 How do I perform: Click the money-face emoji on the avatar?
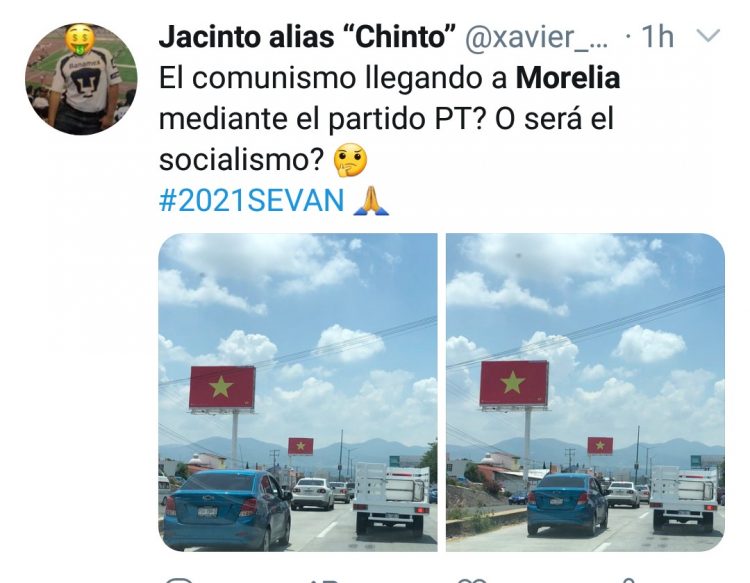(x=80, y=38)
